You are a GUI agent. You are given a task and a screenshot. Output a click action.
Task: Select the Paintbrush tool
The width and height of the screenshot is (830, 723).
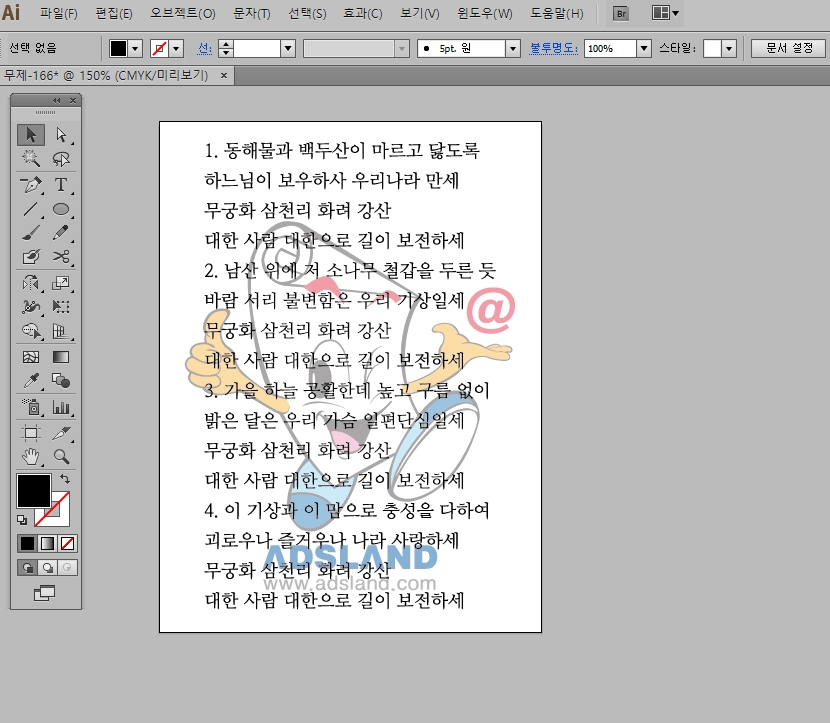31,233
